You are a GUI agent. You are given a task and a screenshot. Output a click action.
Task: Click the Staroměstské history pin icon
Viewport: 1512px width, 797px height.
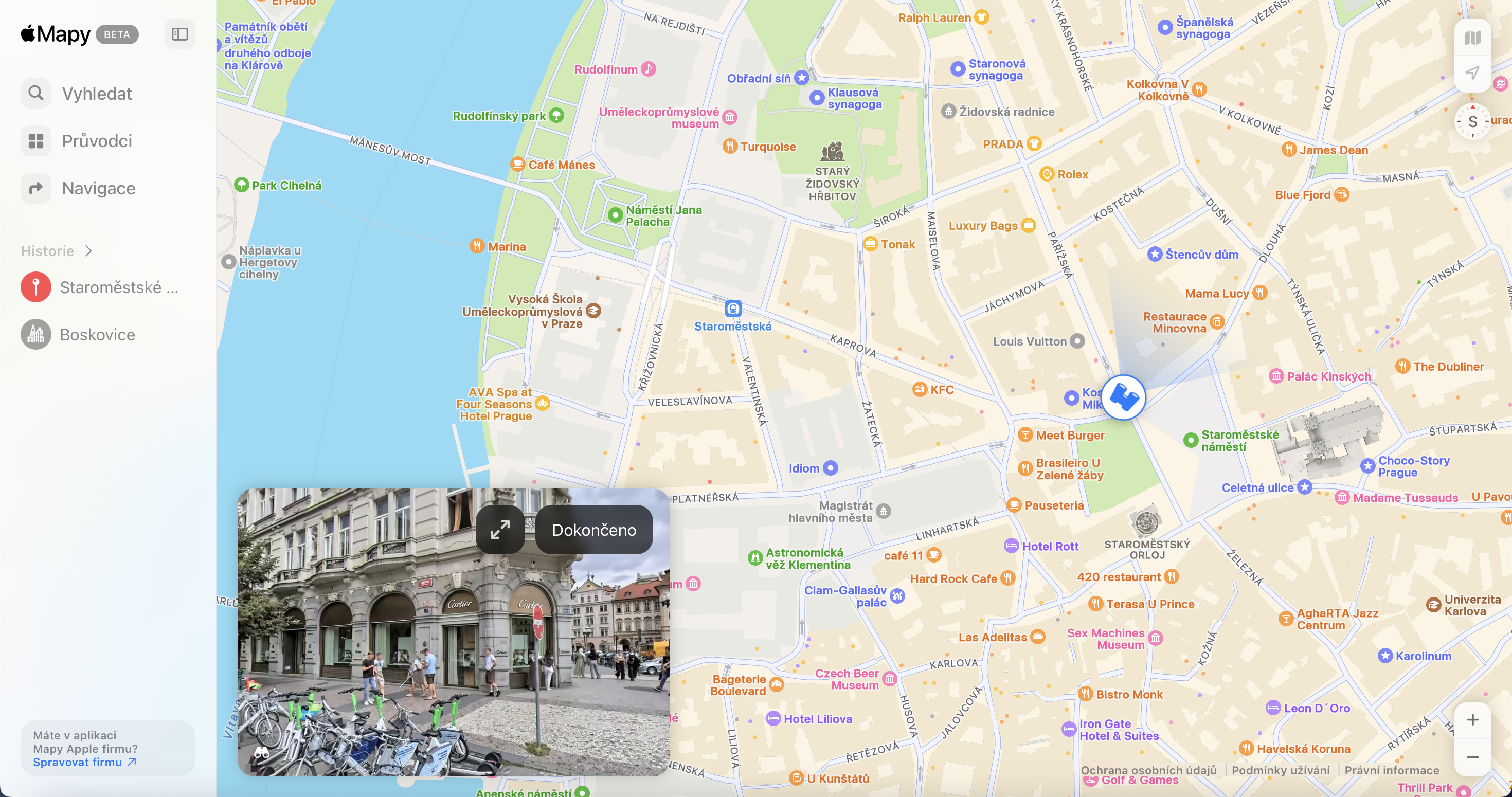click(x=35, y=287)
